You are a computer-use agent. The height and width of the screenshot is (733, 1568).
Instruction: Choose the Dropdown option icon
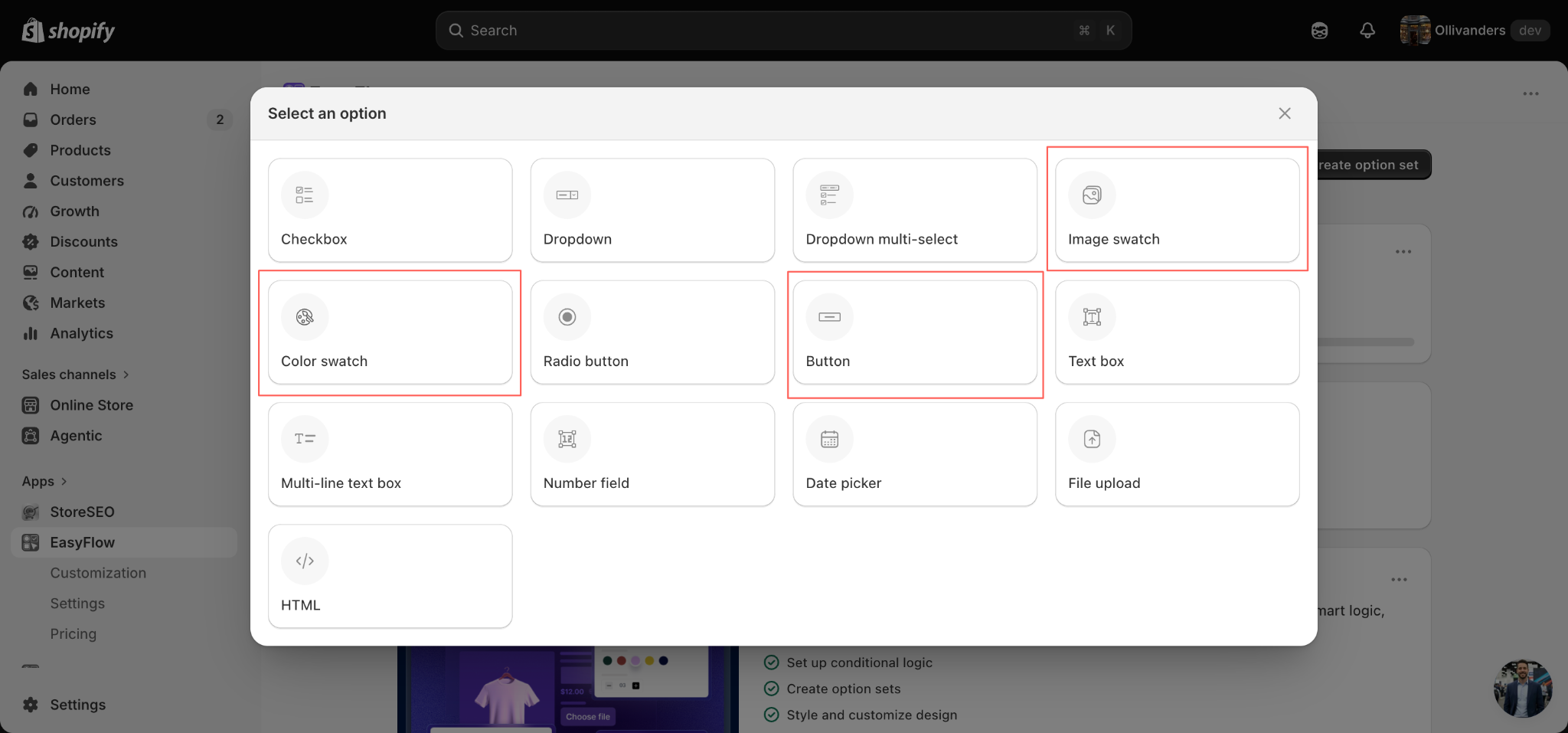click(x=567, y=195)
